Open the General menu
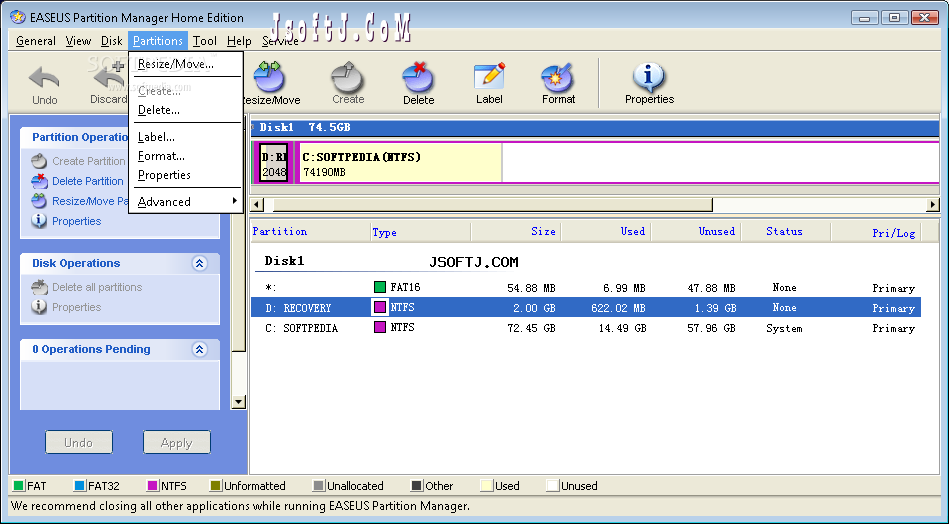The image size is (949, 524). click(36, 41)
